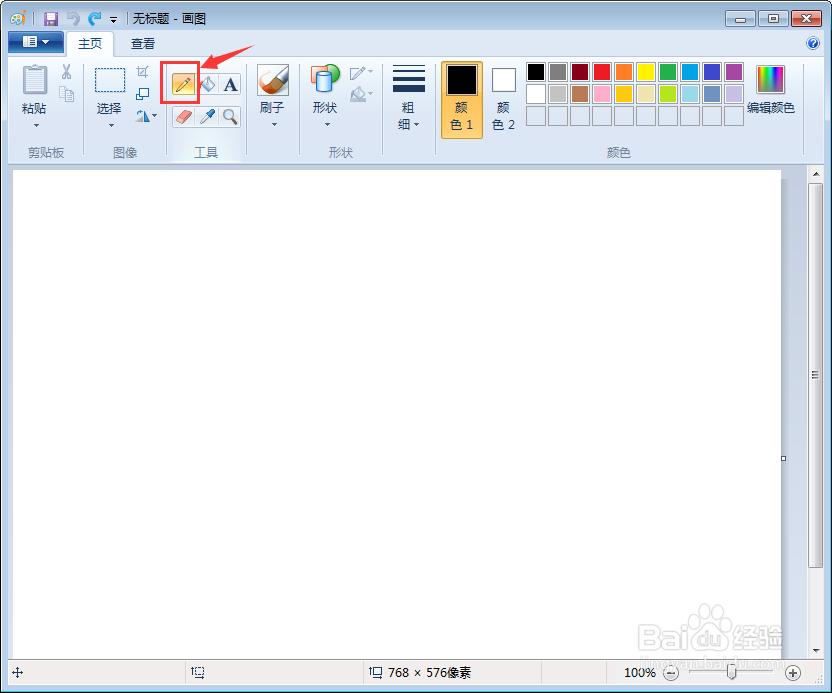Click the Select rectangle tool
832x693 pixels.
(x=110, y=80)
